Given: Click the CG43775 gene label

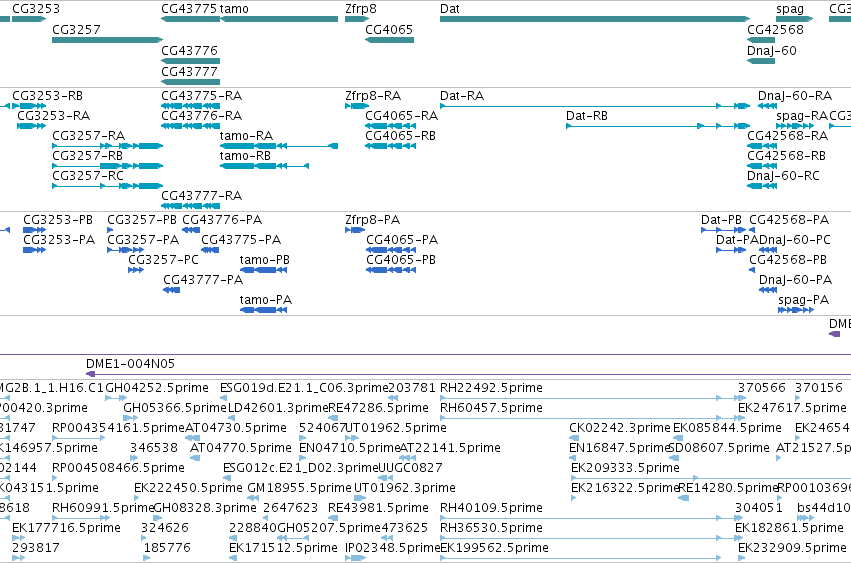Looking at the screenshot, I should (x=189, y=9).
